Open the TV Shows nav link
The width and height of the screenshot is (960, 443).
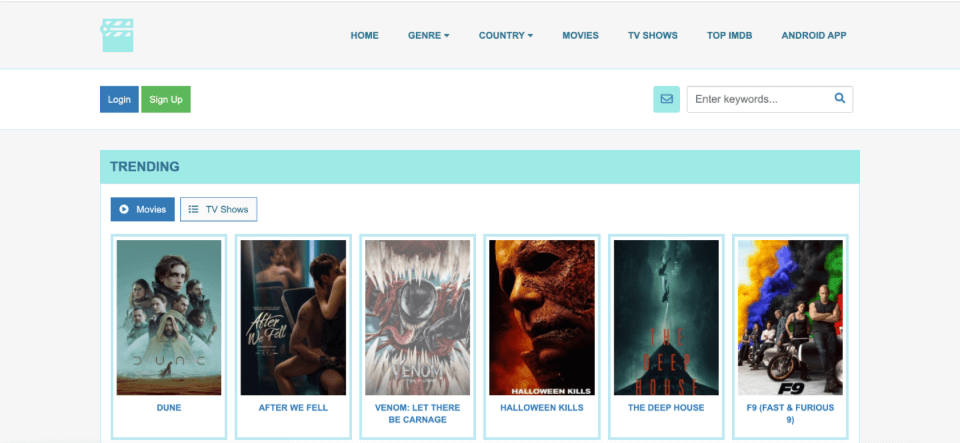[653, 35]
